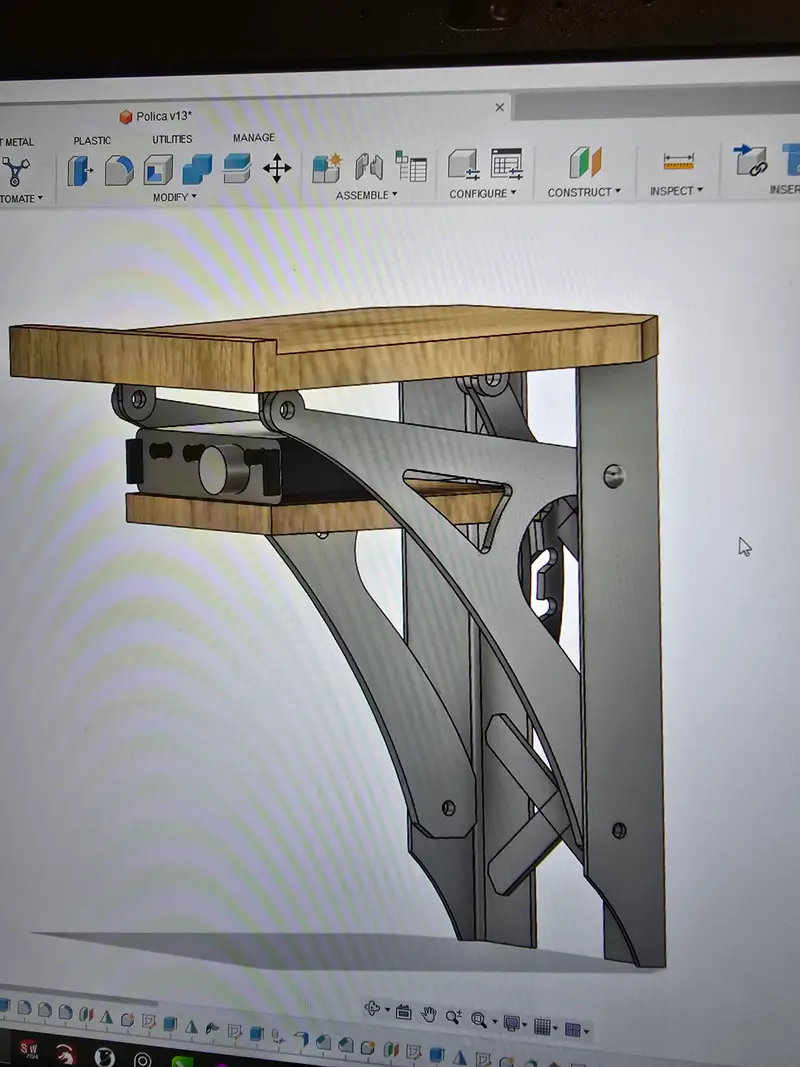
Task: Switch to the PLASTIC tab
Action: point(92,141)
